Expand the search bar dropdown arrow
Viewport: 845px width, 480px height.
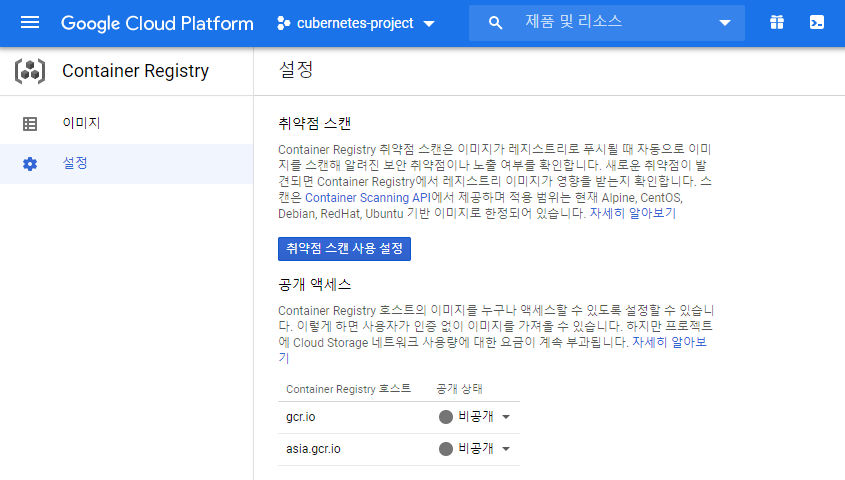point(725,23)
